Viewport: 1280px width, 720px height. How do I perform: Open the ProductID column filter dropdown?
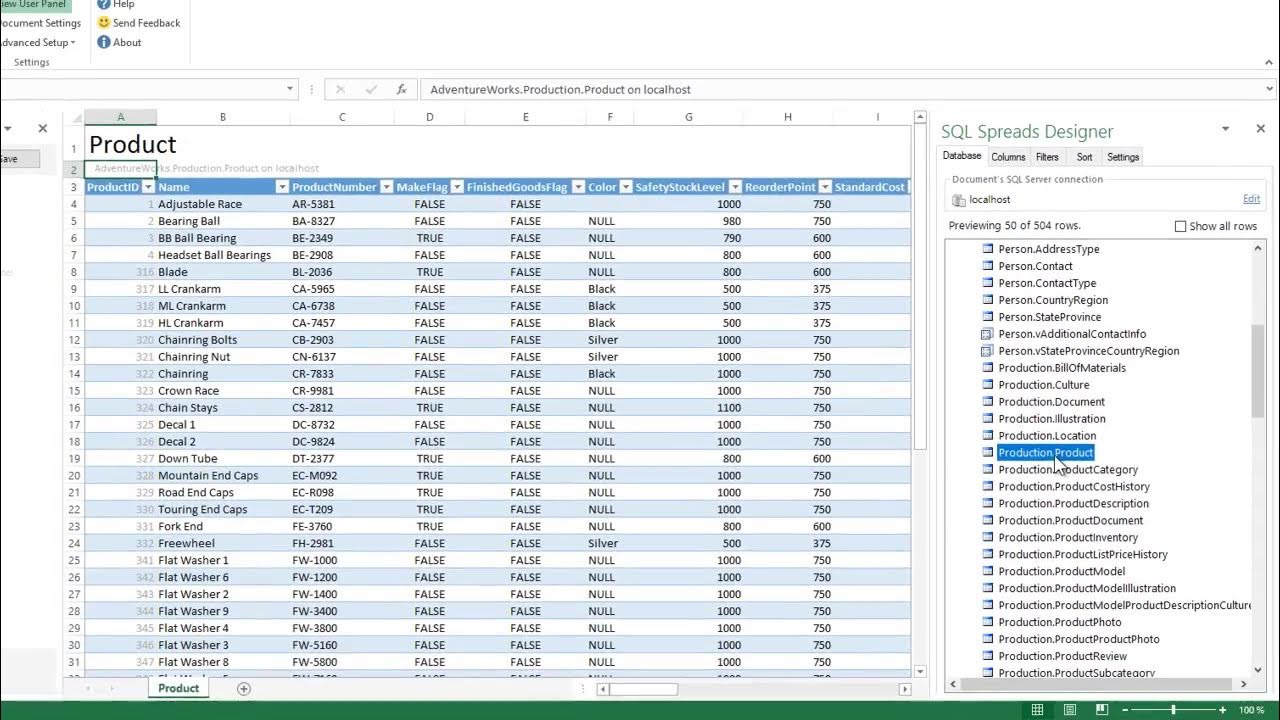tap(148, 186)
